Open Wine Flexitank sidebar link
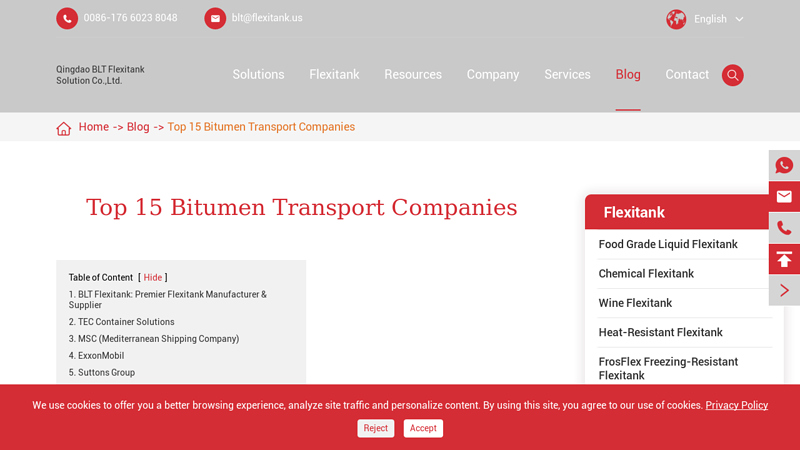The width and height of the screenshot is (800, 450). click(x=635, y=303)
